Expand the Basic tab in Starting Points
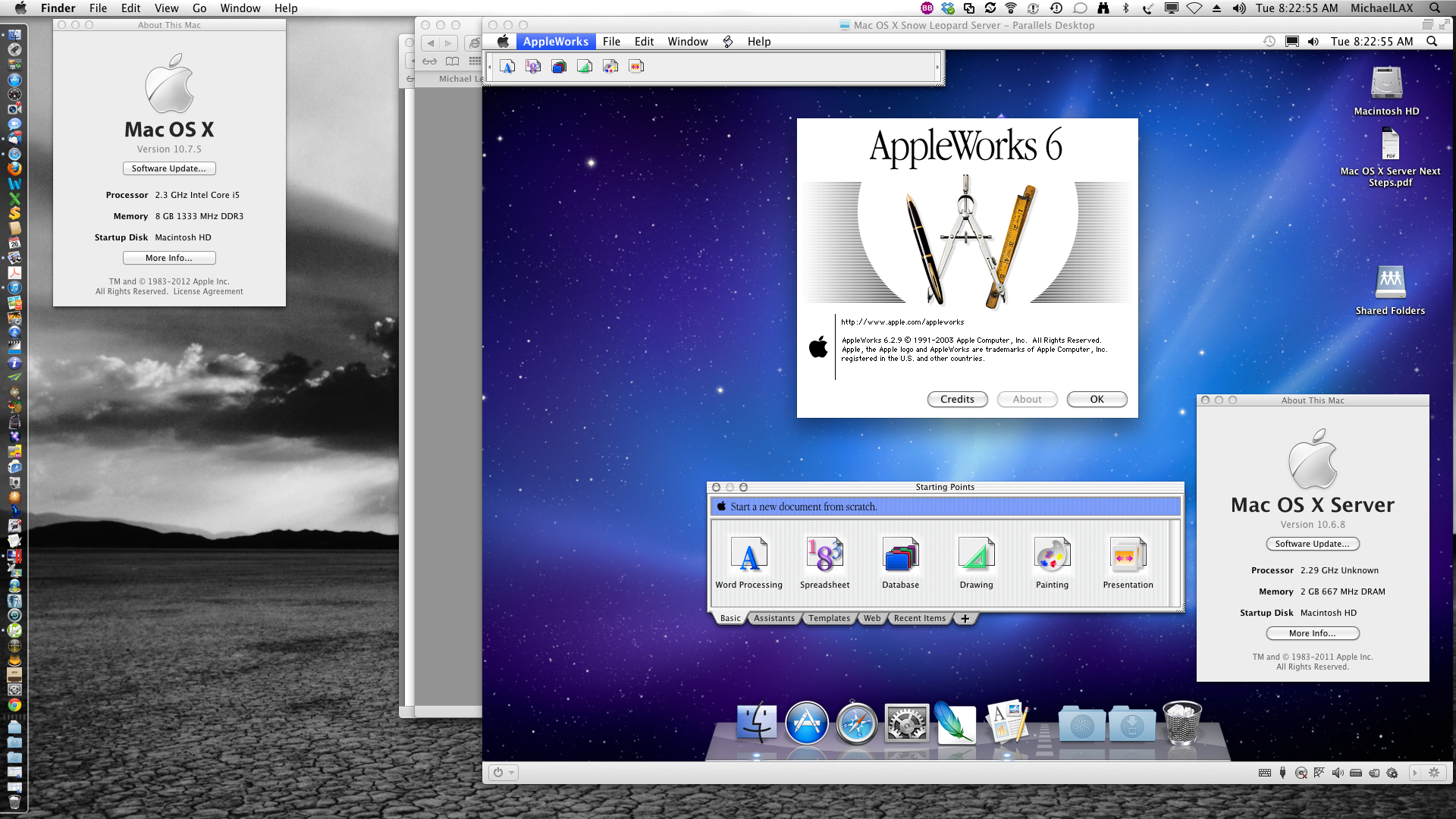 [730, 618]
